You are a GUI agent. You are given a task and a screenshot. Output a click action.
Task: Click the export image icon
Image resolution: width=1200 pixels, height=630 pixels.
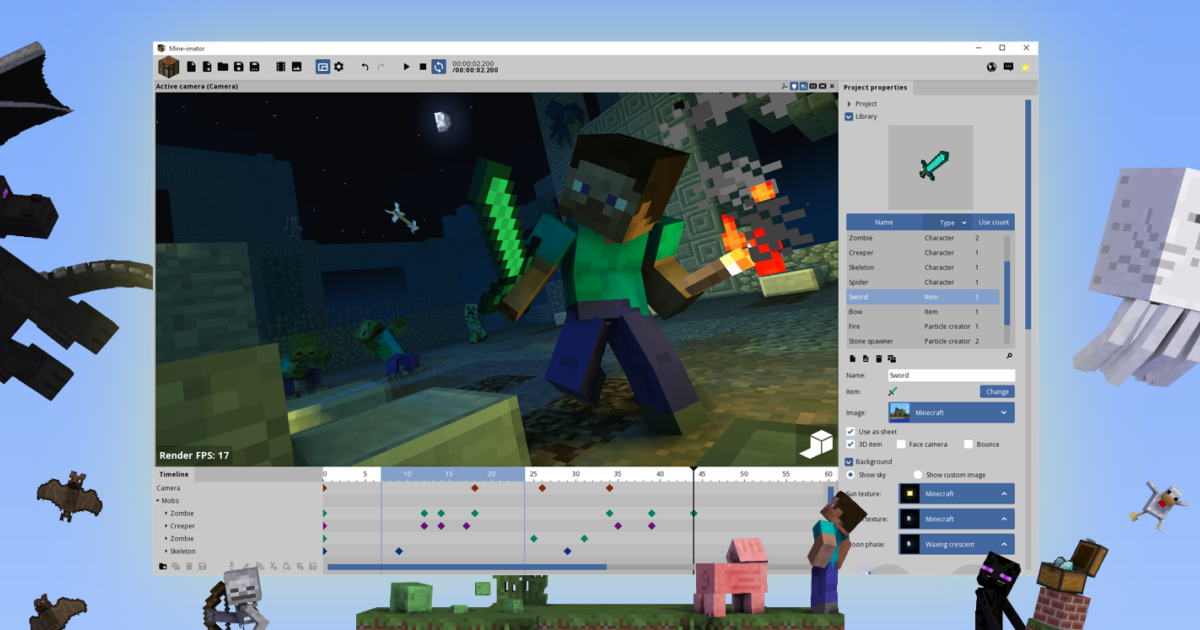point(297,67)
